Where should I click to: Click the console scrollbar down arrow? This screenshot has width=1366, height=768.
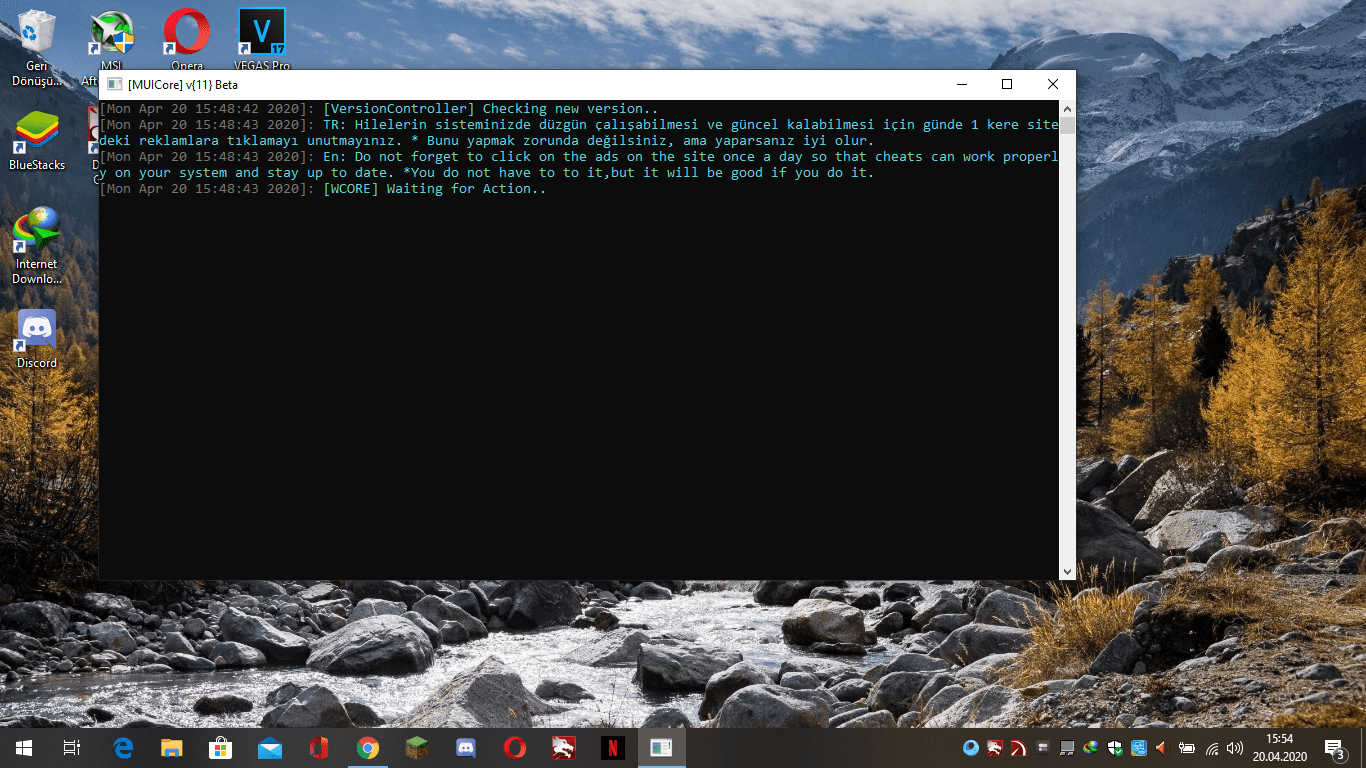[x=1068, y=571]
